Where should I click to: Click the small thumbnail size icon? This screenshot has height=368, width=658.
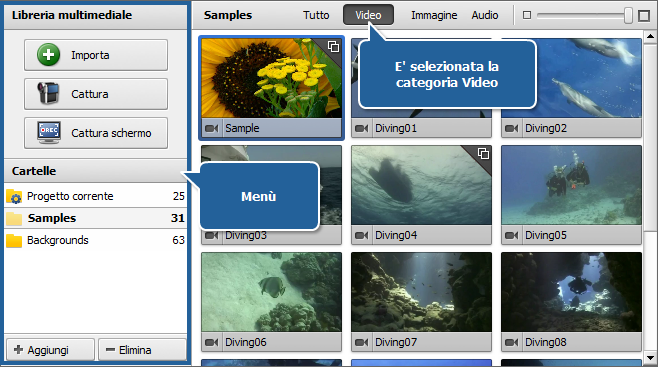(x=527, y=16)
